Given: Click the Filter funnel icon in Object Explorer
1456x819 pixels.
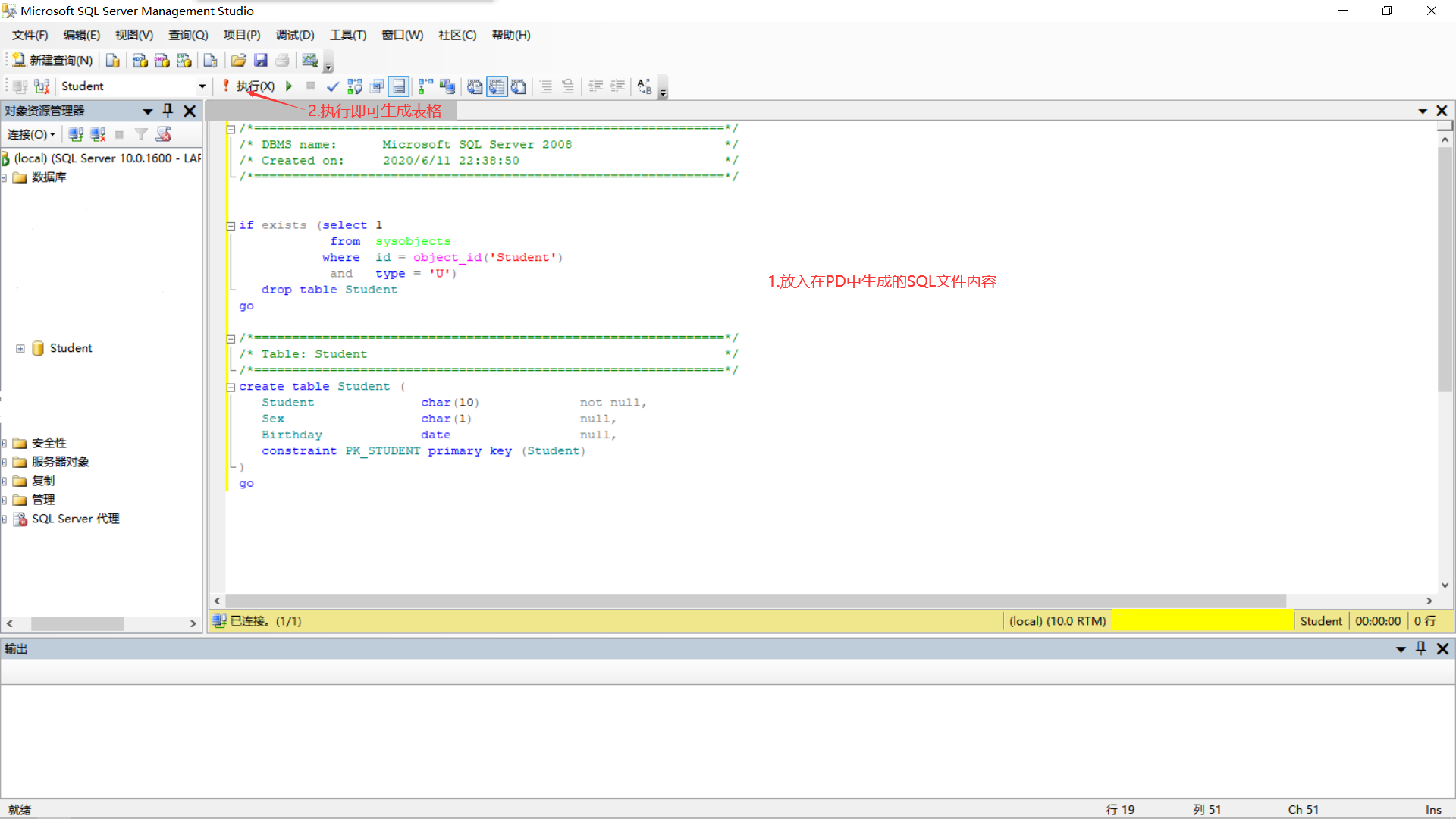Looking at the screenshot, I should tap(141, 134).
